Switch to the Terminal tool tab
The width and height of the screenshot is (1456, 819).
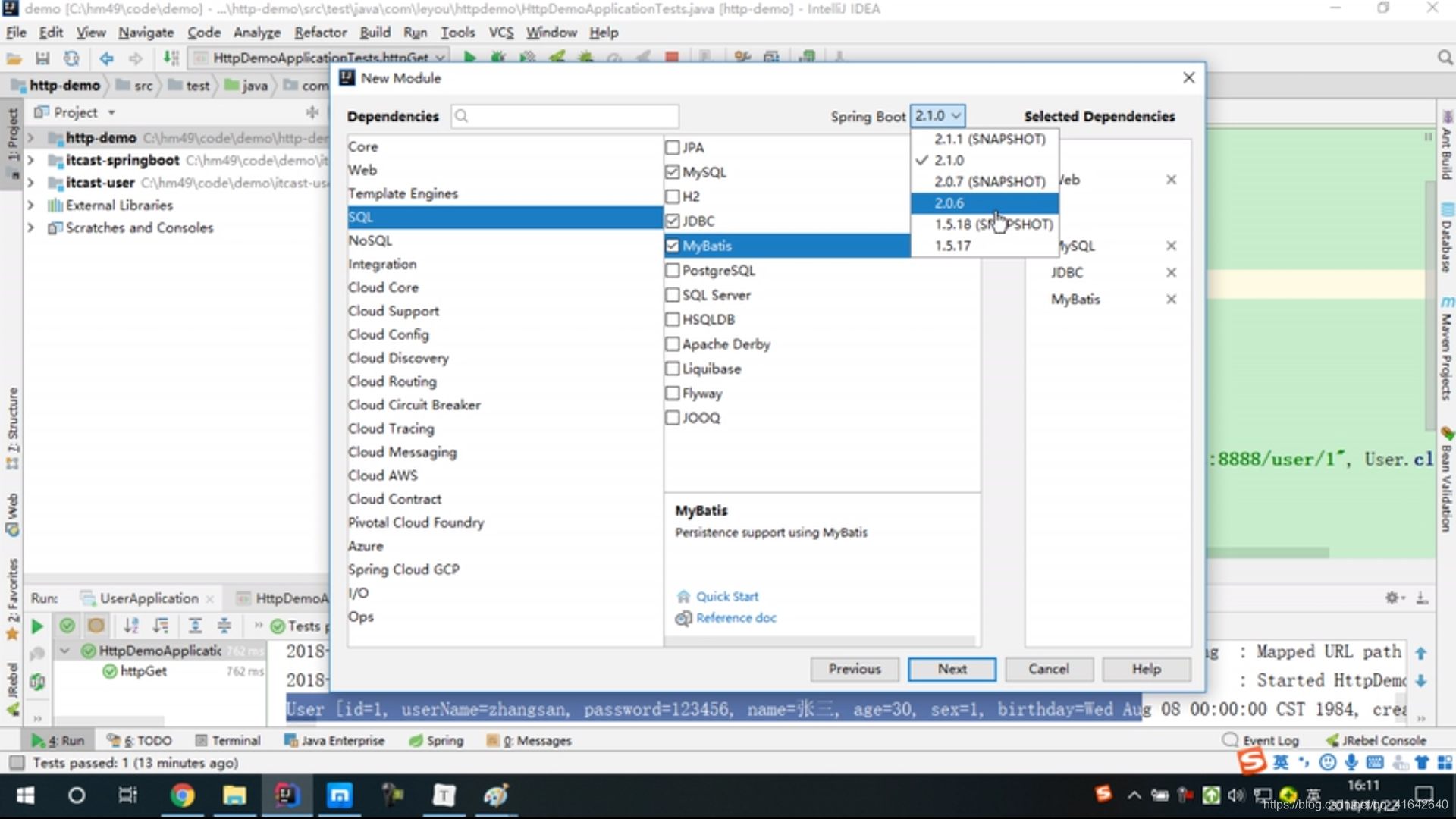pyautogui.click(x=227, y=740)
